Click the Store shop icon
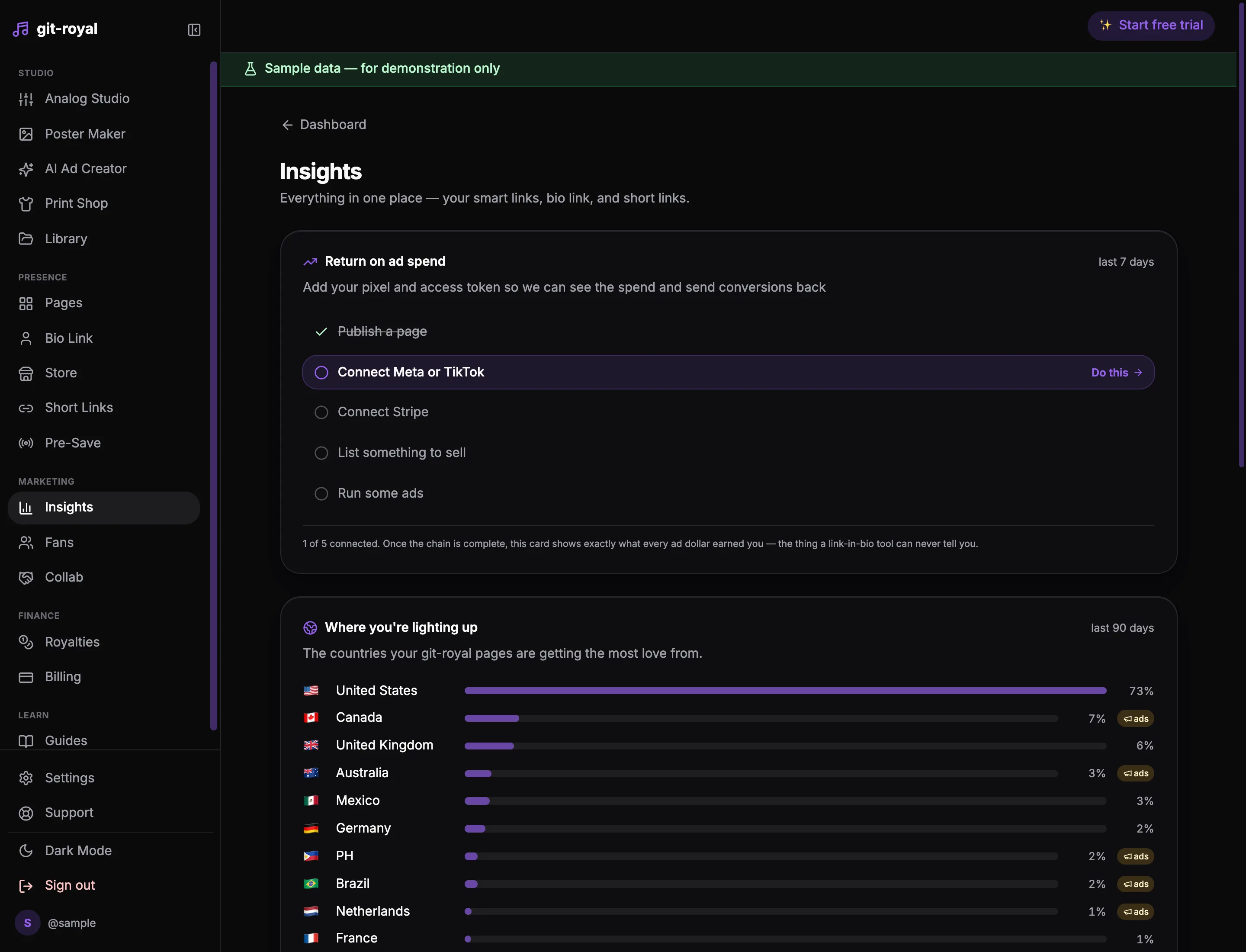Screen dimensions: 1246x952 (26, 373)
